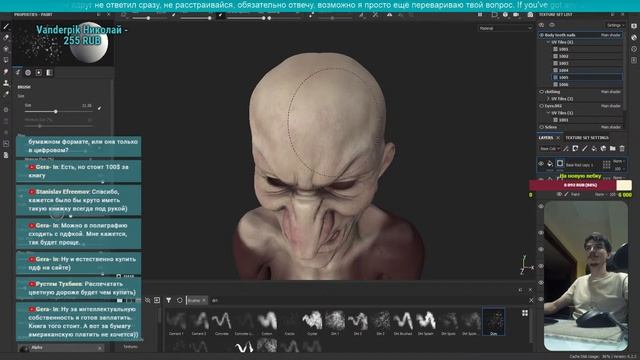Adjust the brush Size slider handle
Viewport: 640px width, 360px height.
(x=56, y=111)
